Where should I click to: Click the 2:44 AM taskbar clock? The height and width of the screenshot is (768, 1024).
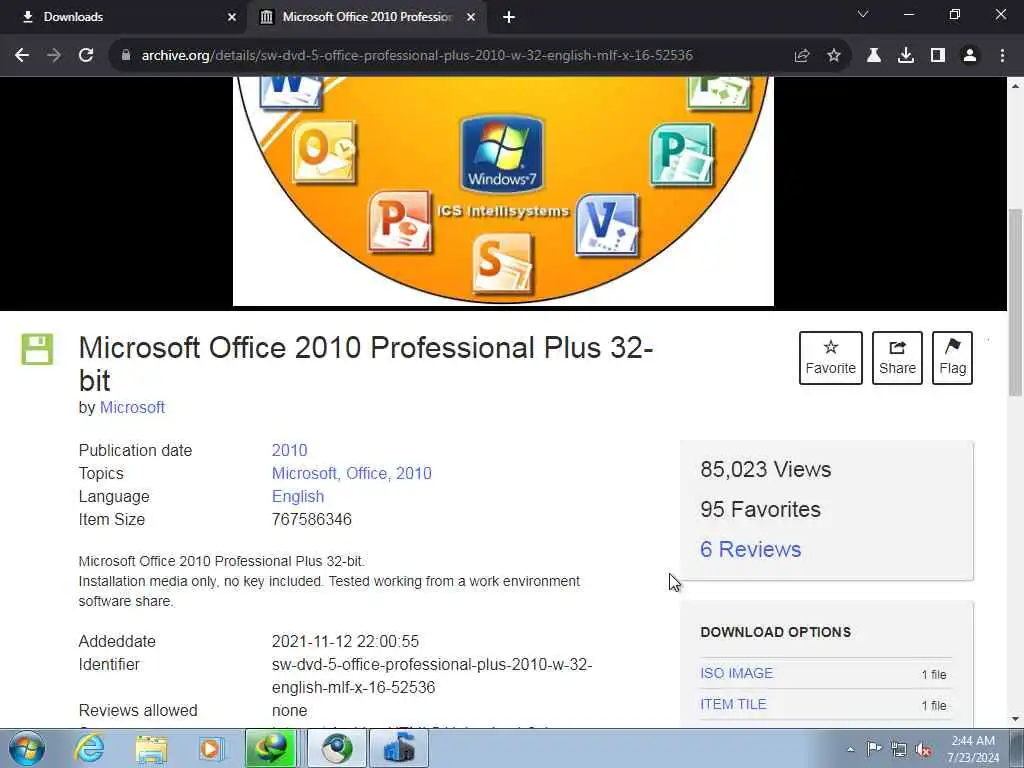click(973, 749)
